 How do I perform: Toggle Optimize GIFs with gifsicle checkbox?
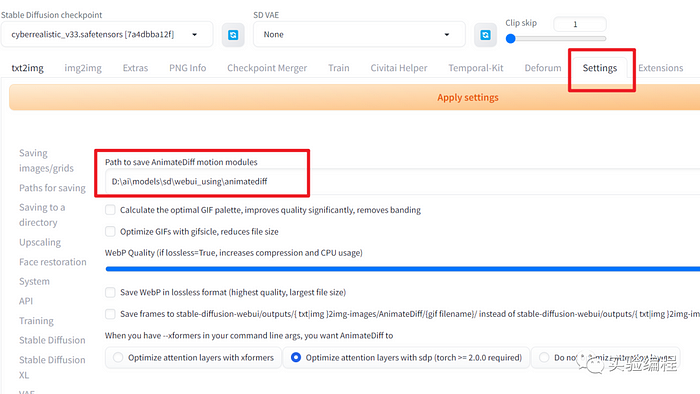click(x=110, y=231)
